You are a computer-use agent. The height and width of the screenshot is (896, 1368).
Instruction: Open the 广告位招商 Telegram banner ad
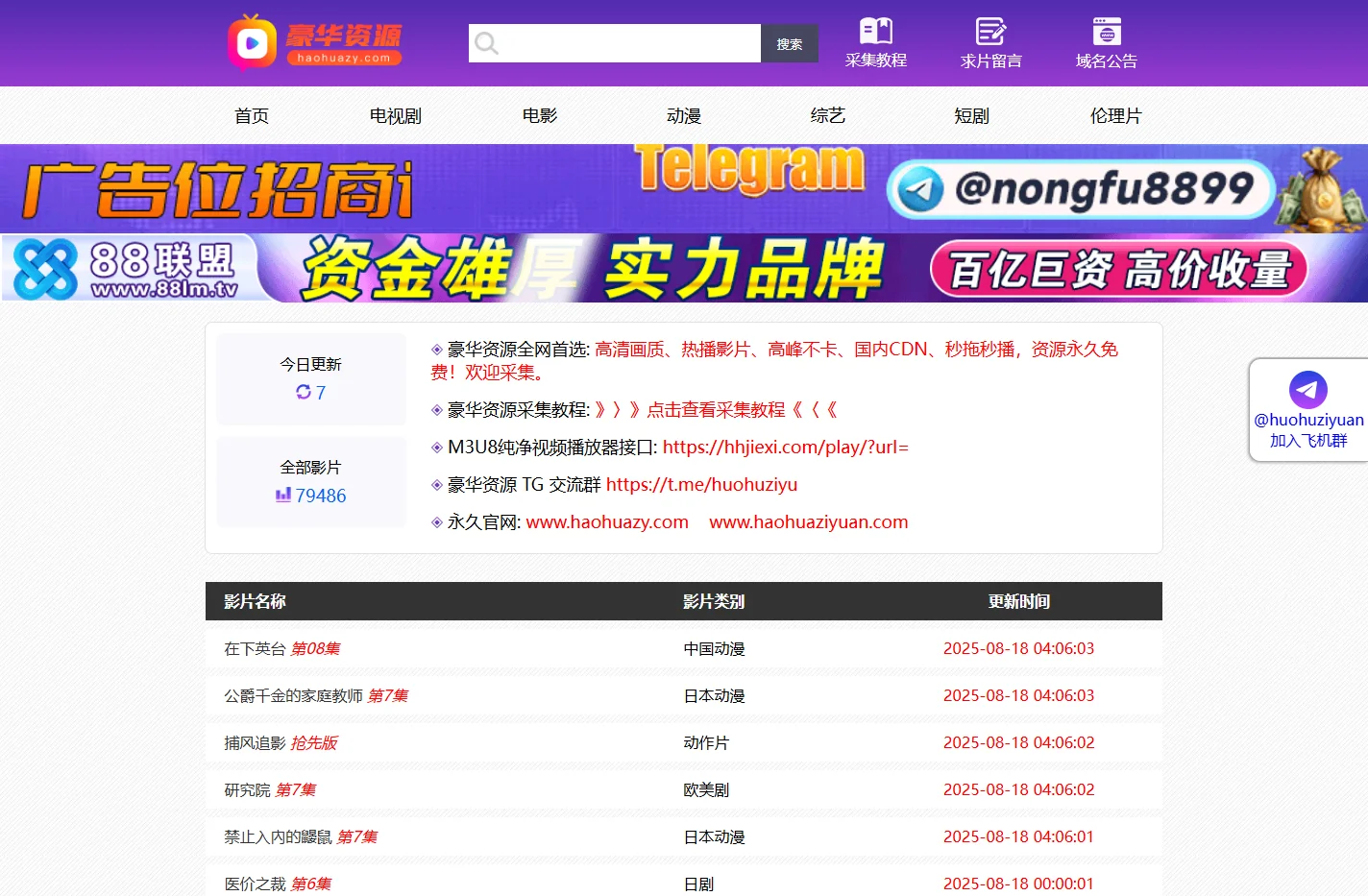point(684,188)
